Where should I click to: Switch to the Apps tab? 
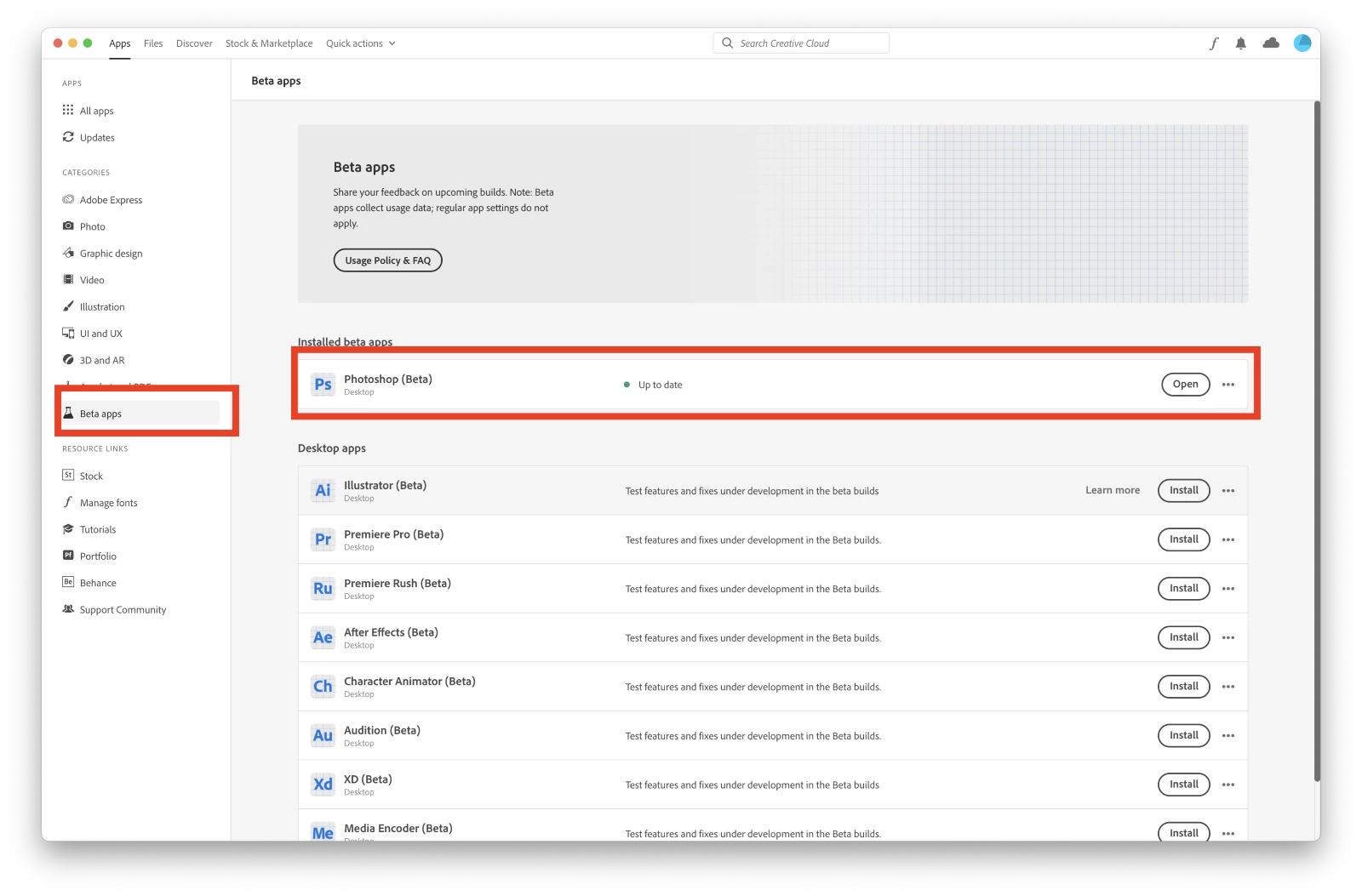click(120, 43)
